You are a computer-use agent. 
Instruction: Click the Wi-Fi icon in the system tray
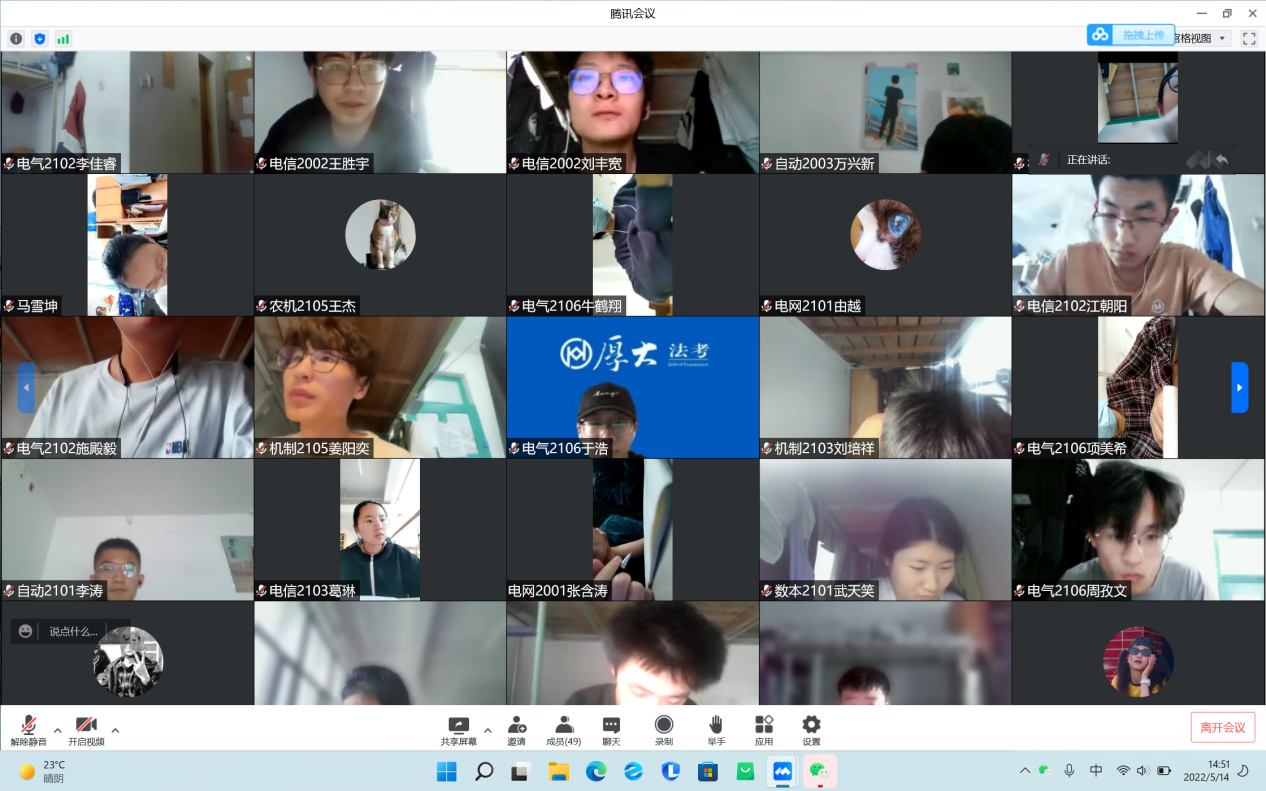tap(1123, 771)
